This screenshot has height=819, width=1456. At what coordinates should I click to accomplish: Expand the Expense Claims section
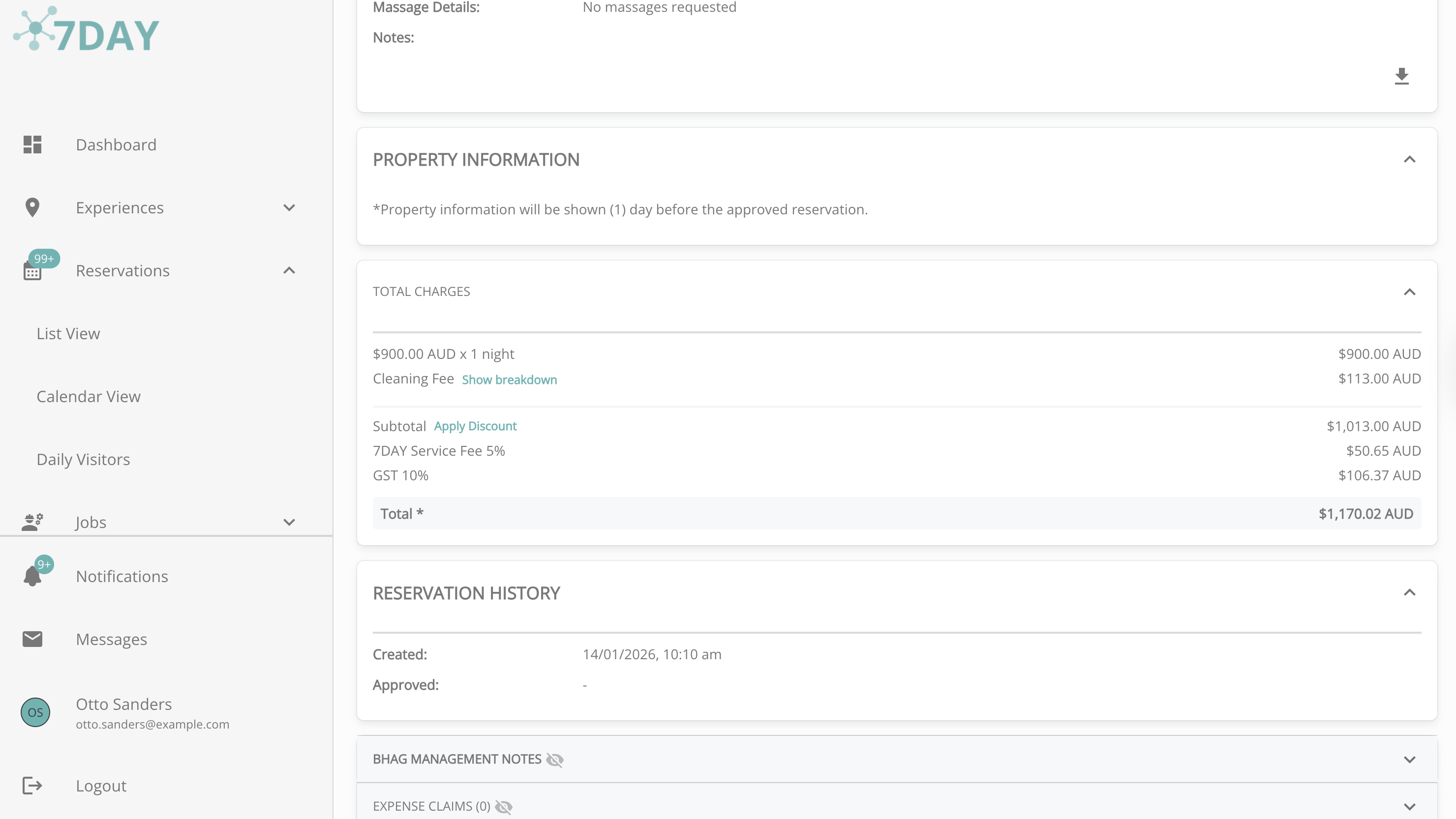point(1410,806)
